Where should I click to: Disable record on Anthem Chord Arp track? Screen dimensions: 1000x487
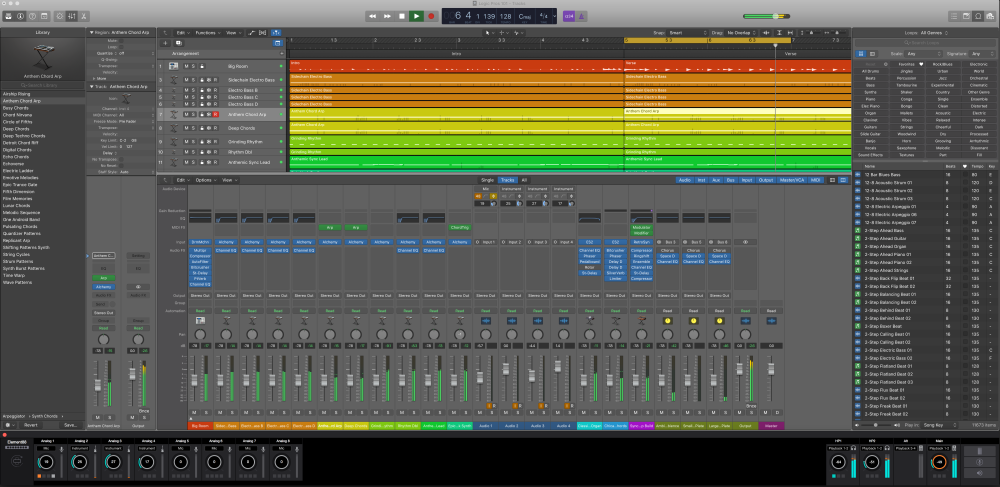[x=216, y=115]
